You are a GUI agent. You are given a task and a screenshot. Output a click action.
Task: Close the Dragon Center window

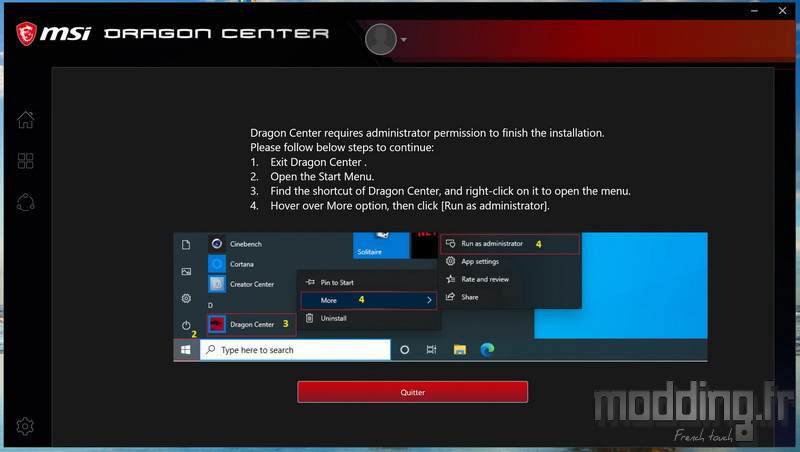[x=782, y=11]
